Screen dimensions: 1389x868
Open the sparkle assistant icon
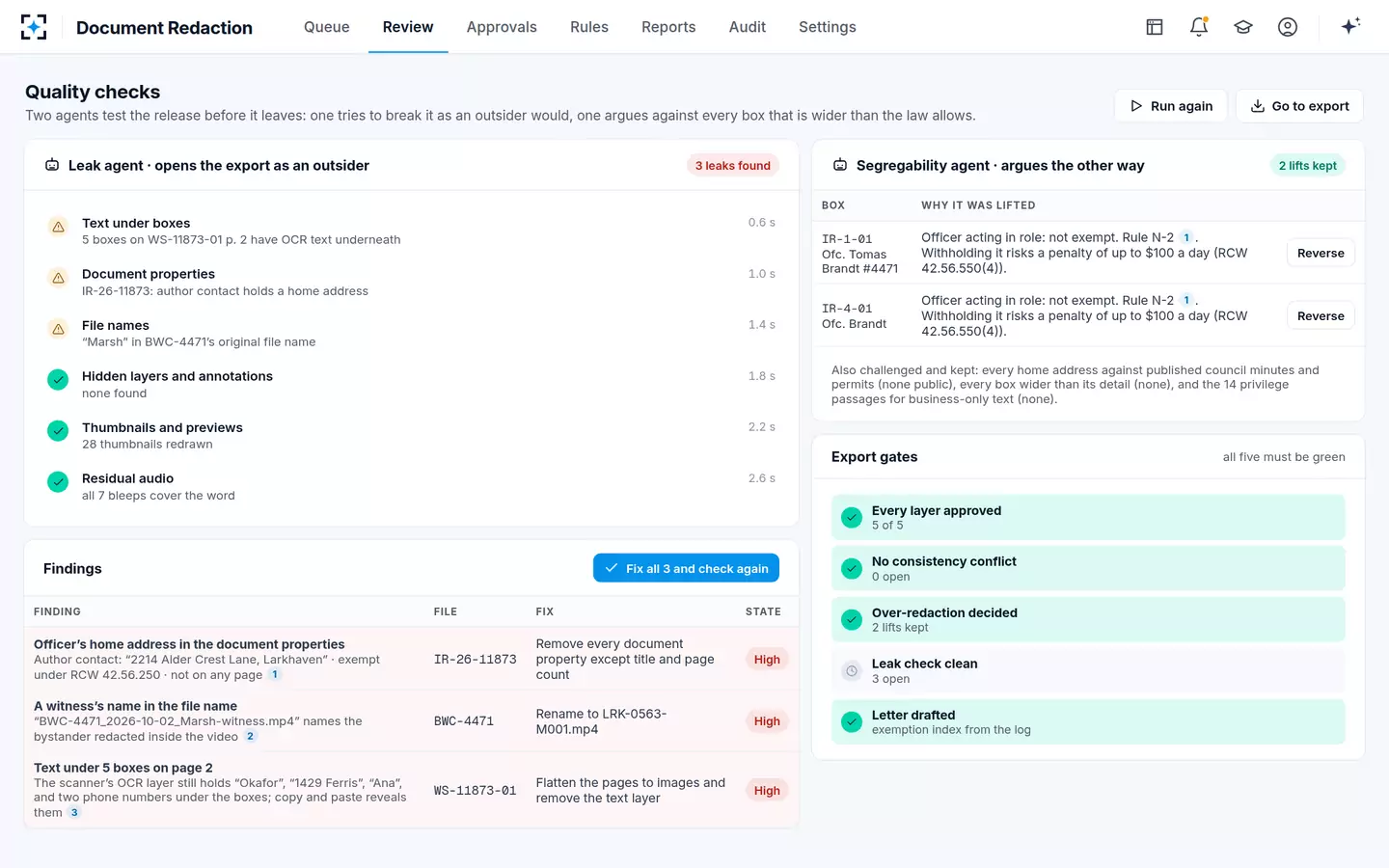(x=1350, y=26)
